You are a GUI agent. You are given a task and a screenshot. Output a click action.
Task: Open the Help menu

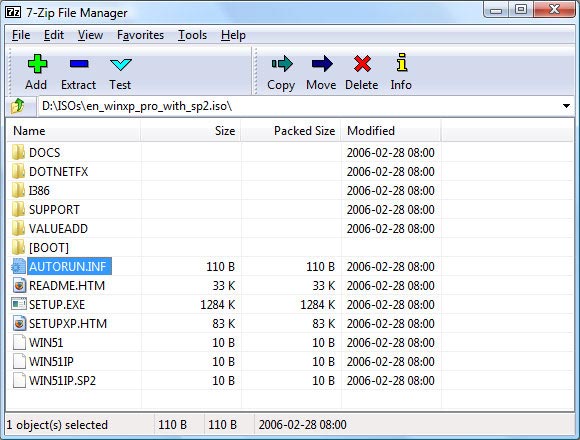233,35
